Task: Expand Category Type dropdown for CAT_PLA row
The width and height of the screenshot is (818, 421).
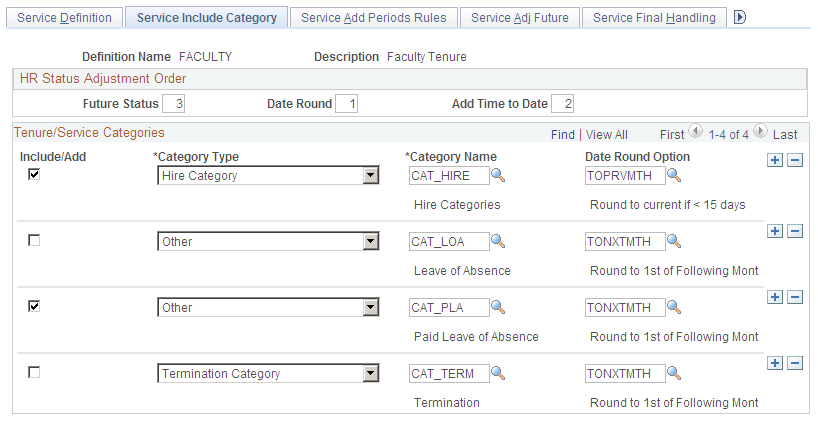Action: (370, 308)
